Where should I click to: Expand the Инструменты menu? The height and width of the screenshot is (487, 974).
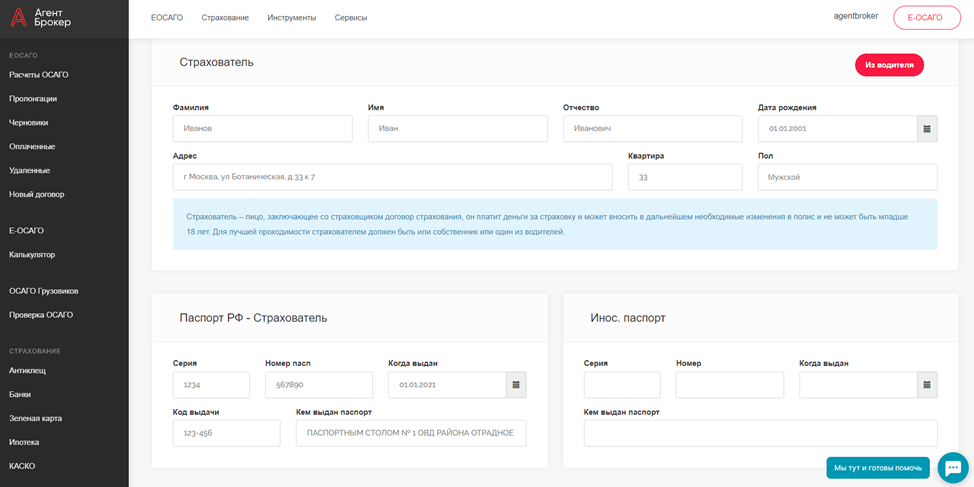pos(291,18)
